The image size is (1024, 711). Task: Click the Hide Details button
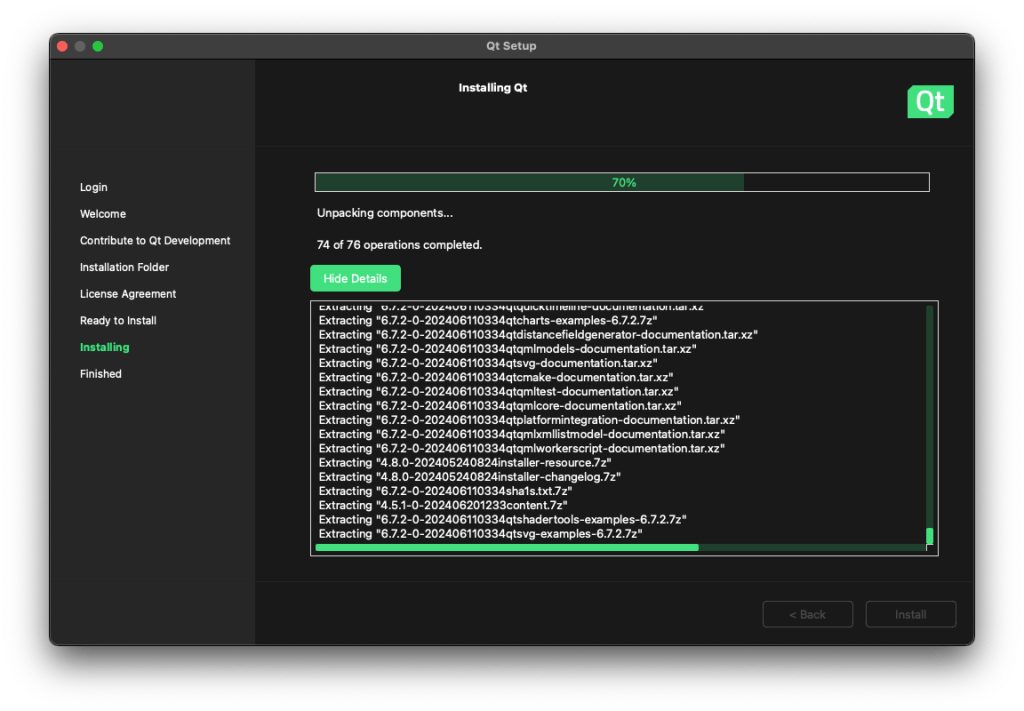(355, 278)
